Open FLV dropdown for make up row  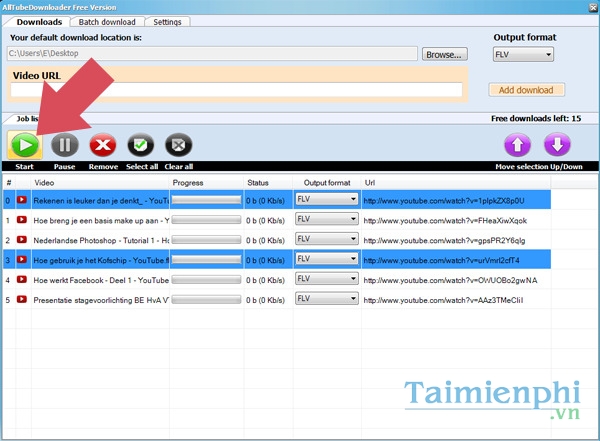click(327, 219)
